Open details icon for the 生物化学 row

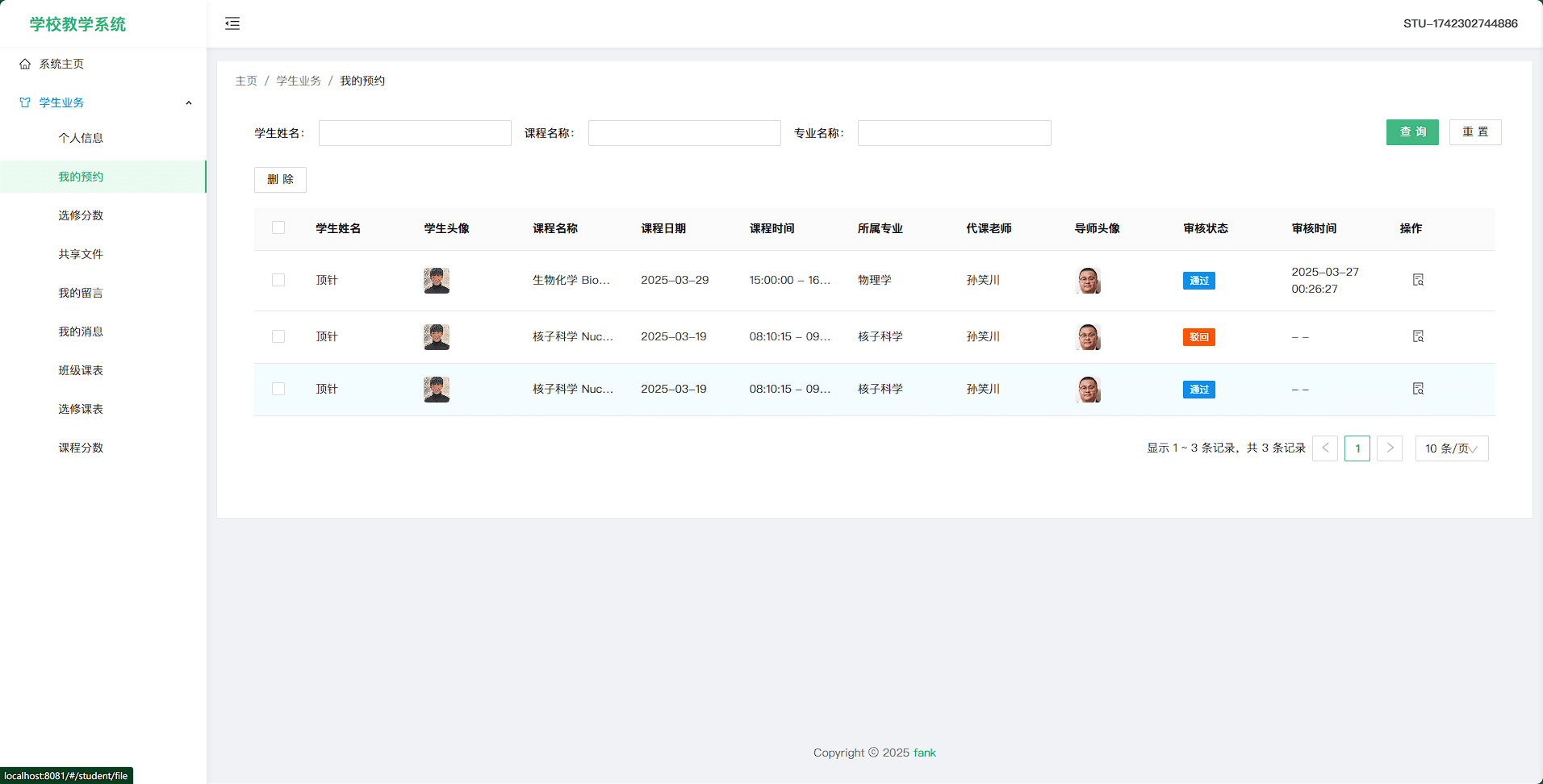(1418, 280)
